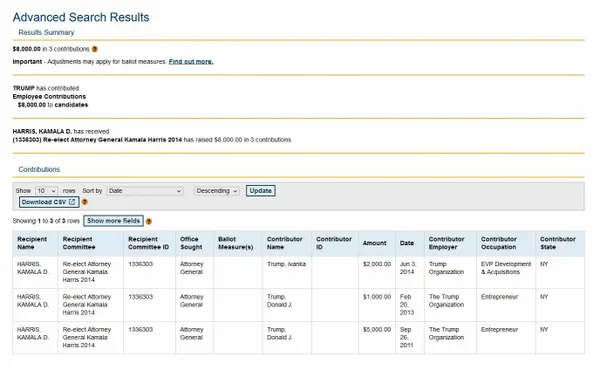The image size is (600, 370).
Task: Open the Sort by Date dropdown
Action: pyautogui.click(x=145, y=191)
